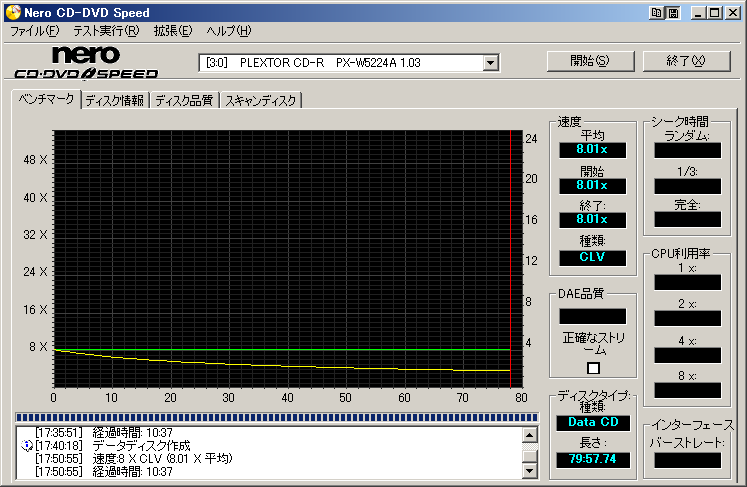Switch to the ディスク情報 tab
The image size is (747, 487).
coord(114,100)
